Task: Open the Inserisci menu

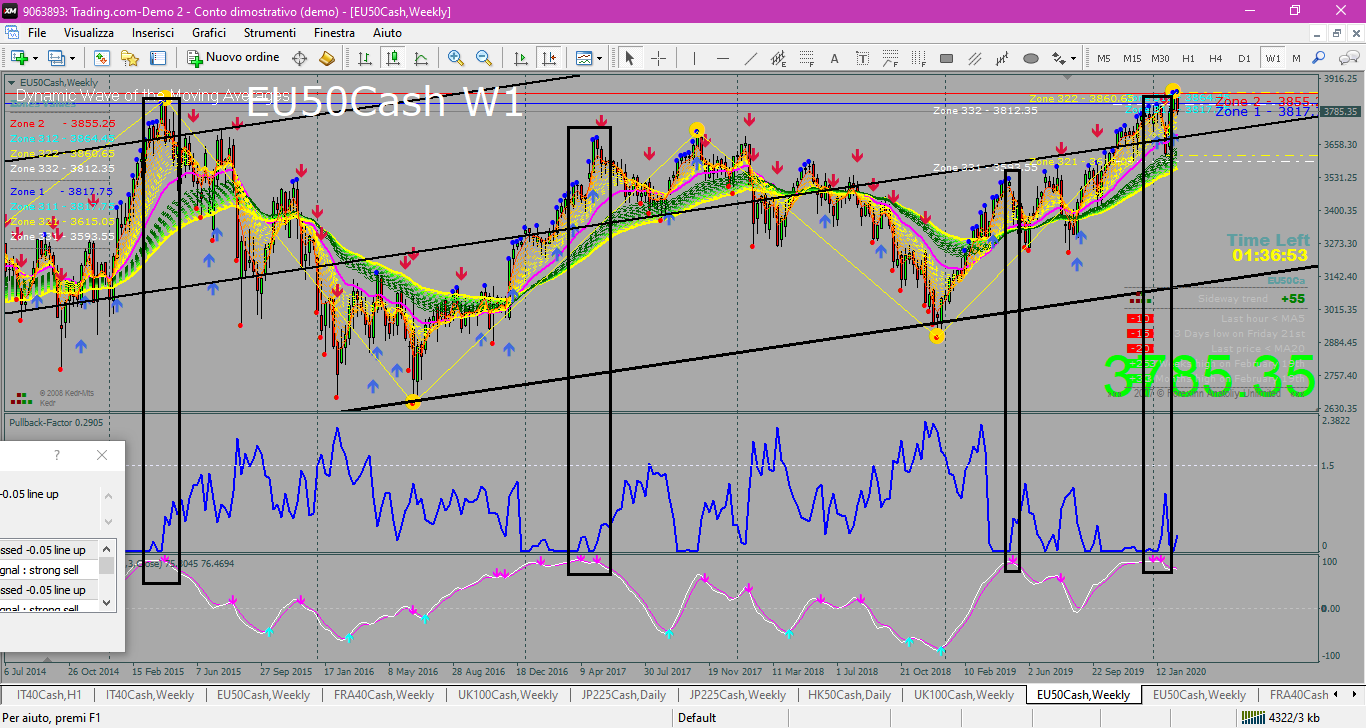Action: tap(153, 33)
